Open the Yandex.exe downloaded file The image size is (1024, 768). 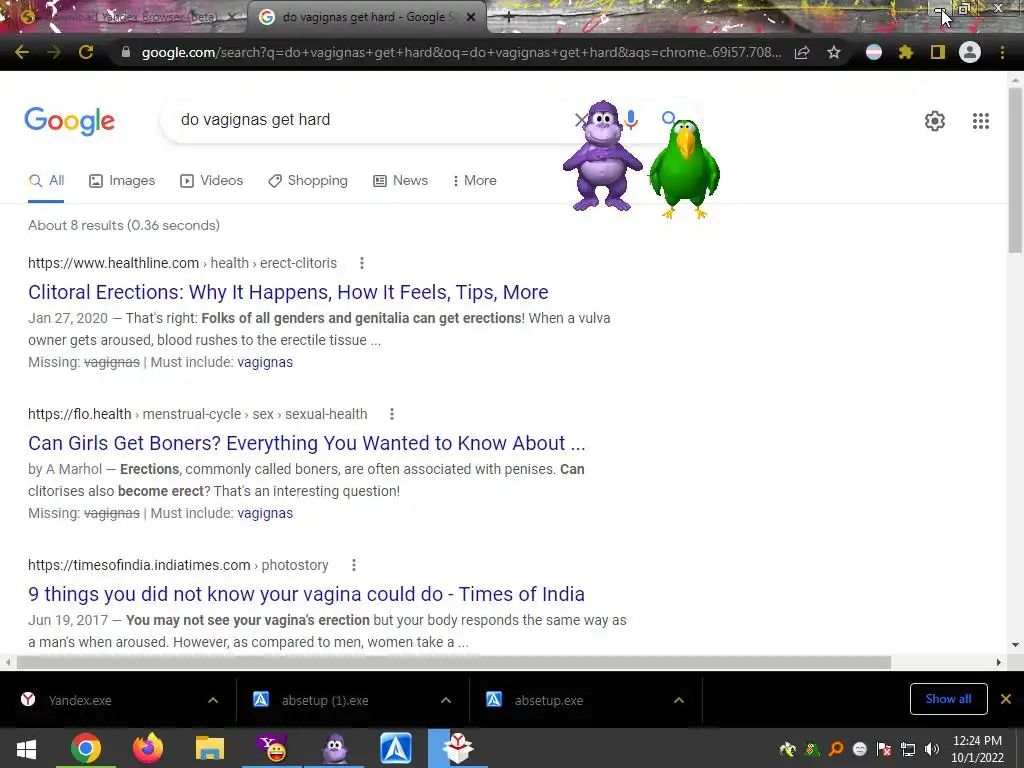coord(80,700)
